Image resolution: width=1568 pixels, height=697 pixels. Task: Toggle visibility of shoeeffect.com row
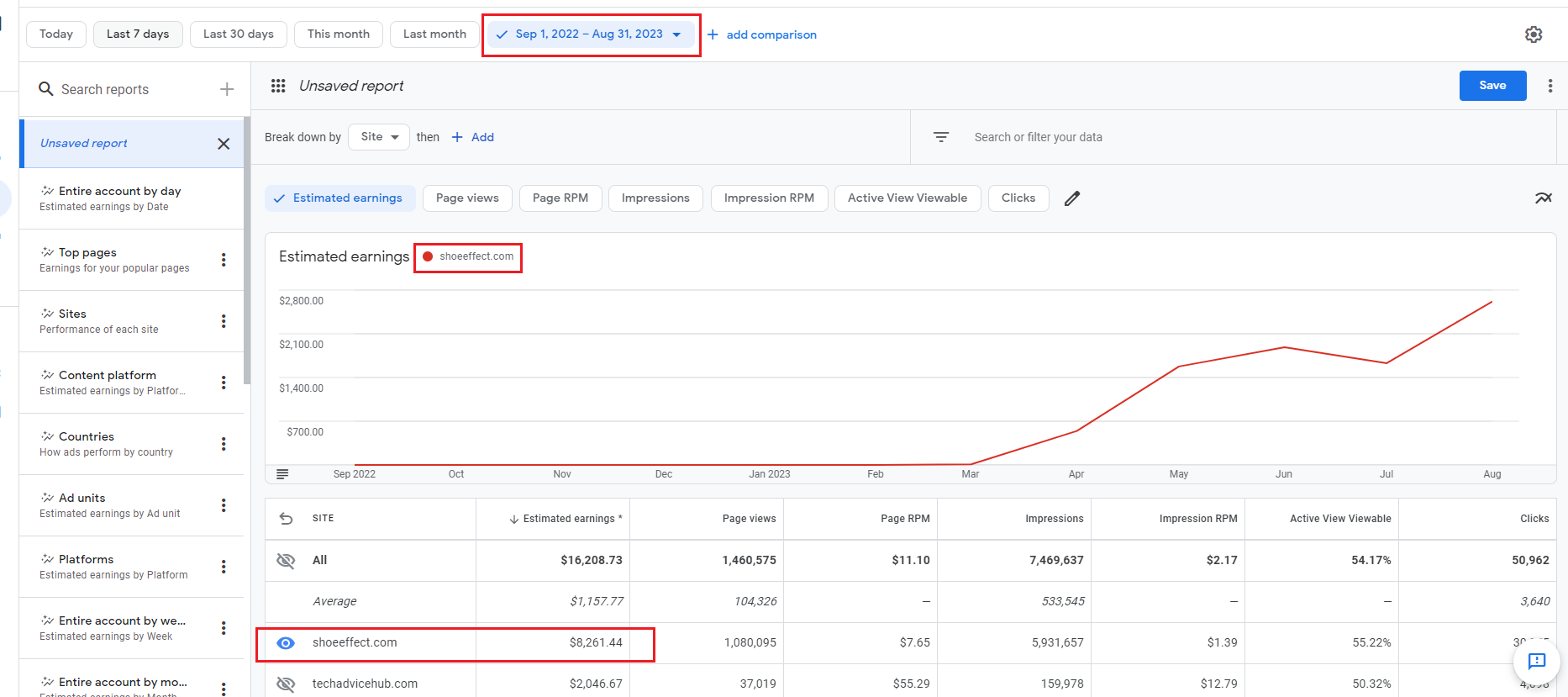[286, 643]
